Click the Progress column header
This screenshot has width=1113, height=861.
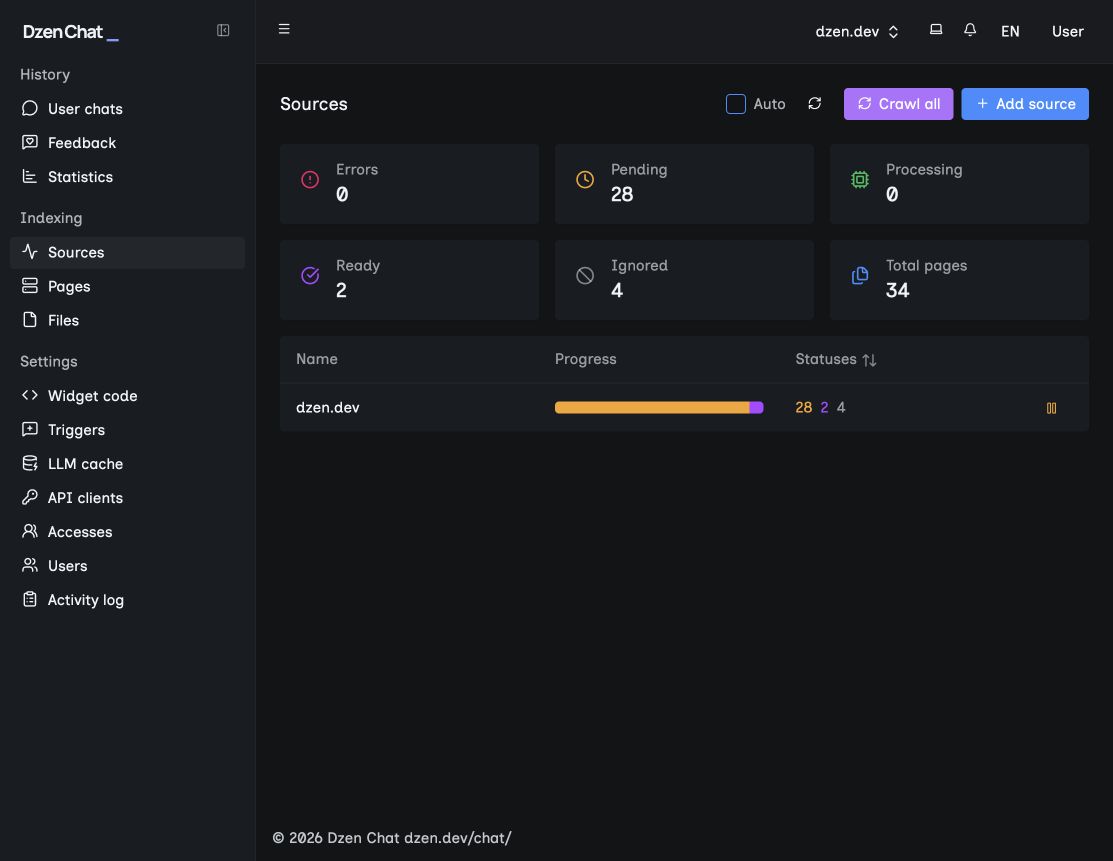[x=586, y=359]
